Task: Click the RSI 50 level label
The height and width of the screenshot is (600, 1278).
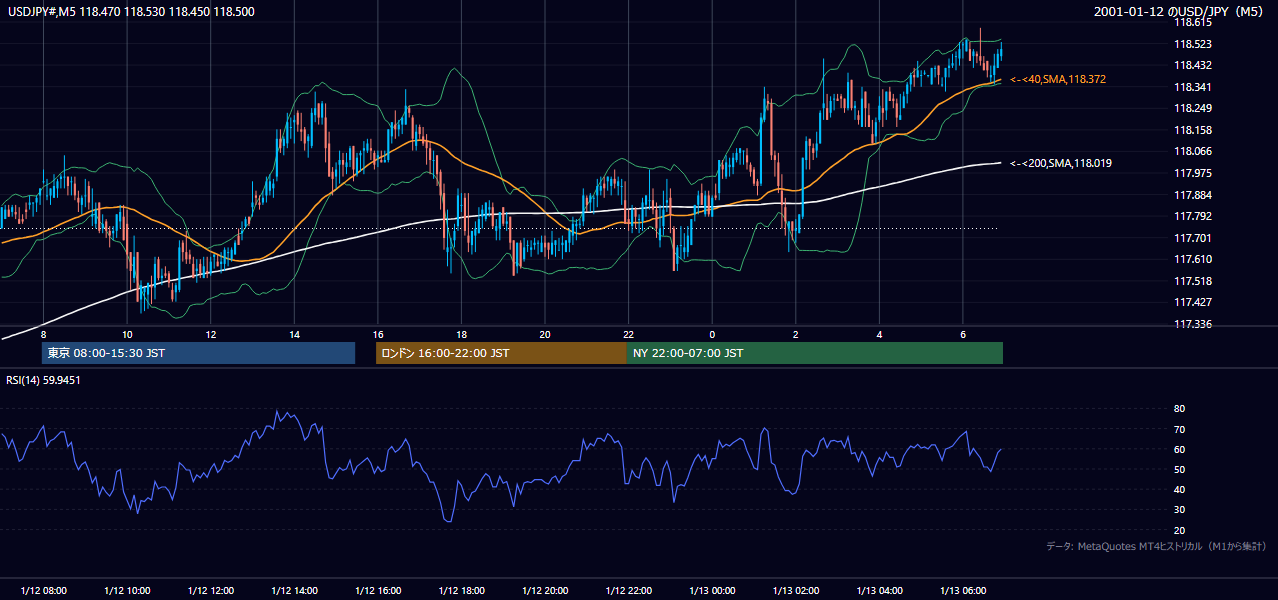Action: click(1179, 469)
